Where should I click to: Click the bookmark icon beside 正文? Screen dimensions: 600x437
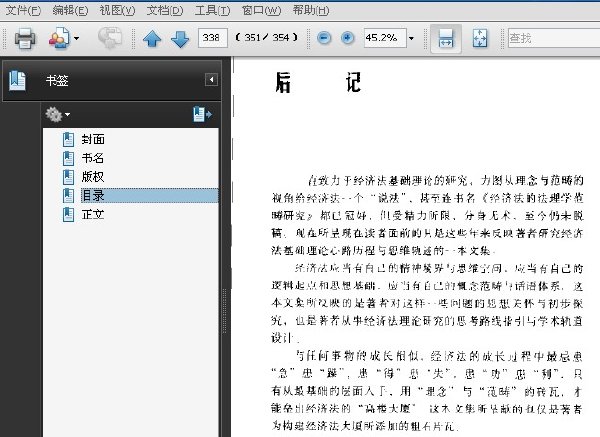[x=68, y=215]
